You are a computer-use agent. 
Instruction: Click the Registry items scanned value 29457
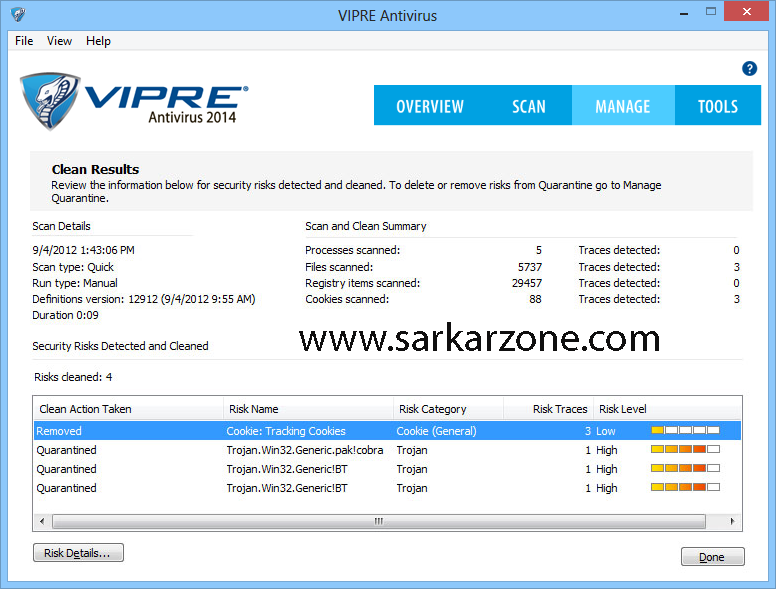tap(527, 283)
